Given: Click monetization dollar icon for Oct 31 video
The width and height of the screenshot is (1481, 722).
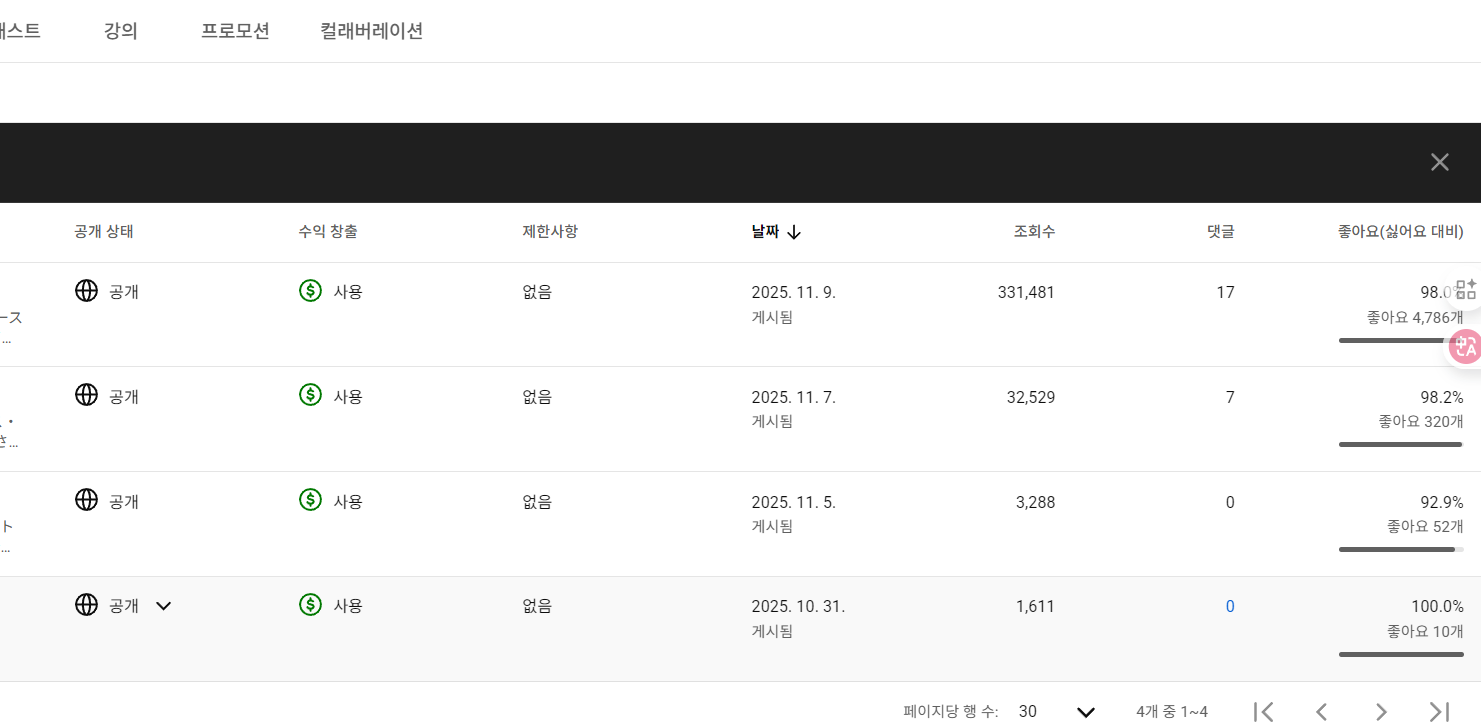Looking at the screenshot, I should click(311, 605).
